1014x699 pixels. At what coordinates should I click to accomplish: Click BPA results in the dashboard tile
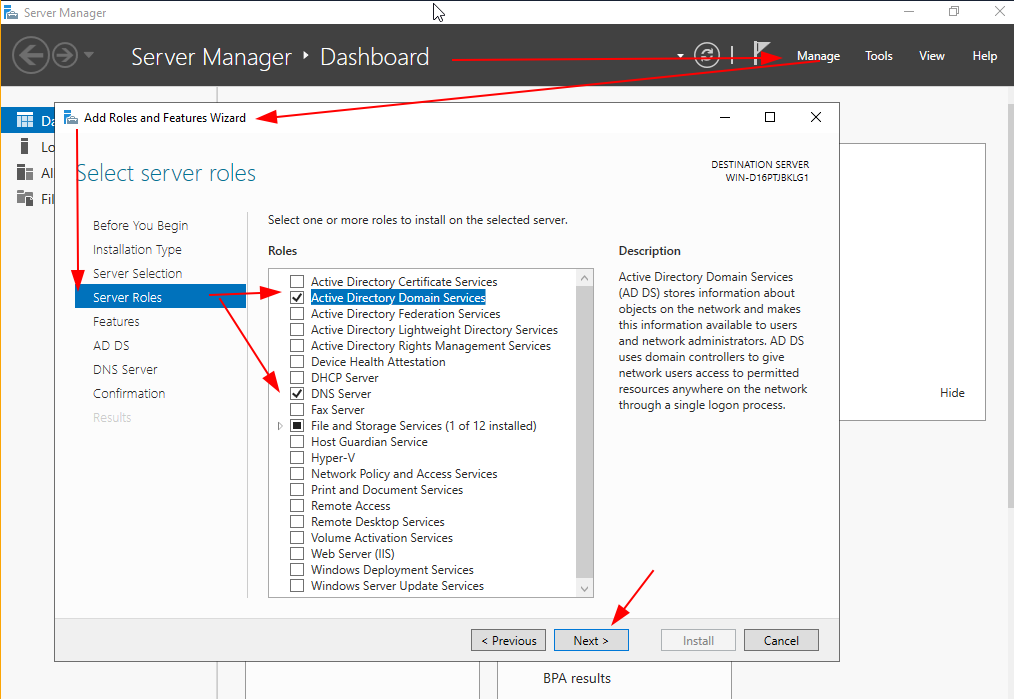coord(577,678)
